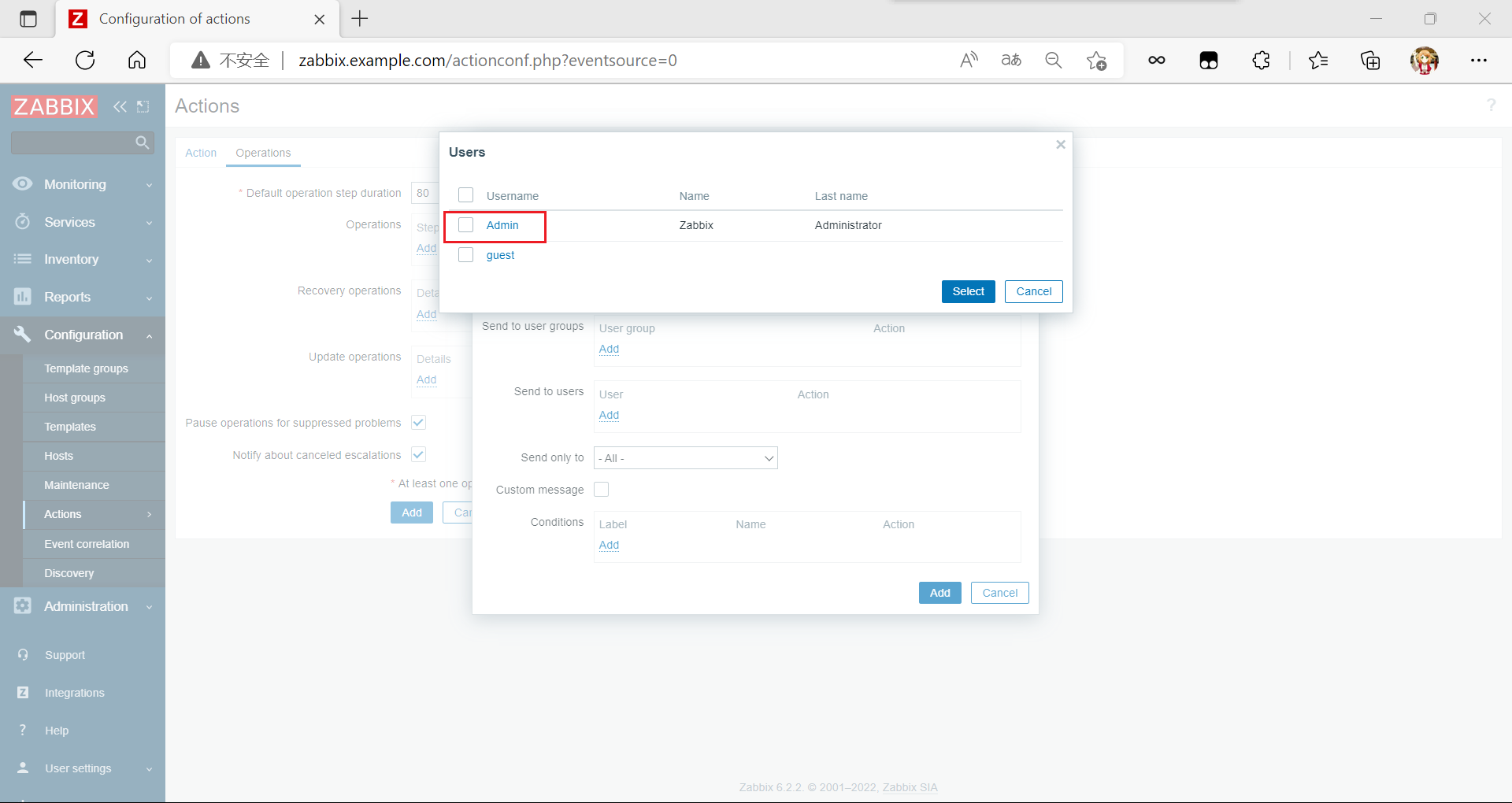
Task: Switch to the Operations tab
Action: tap(263, 153)
